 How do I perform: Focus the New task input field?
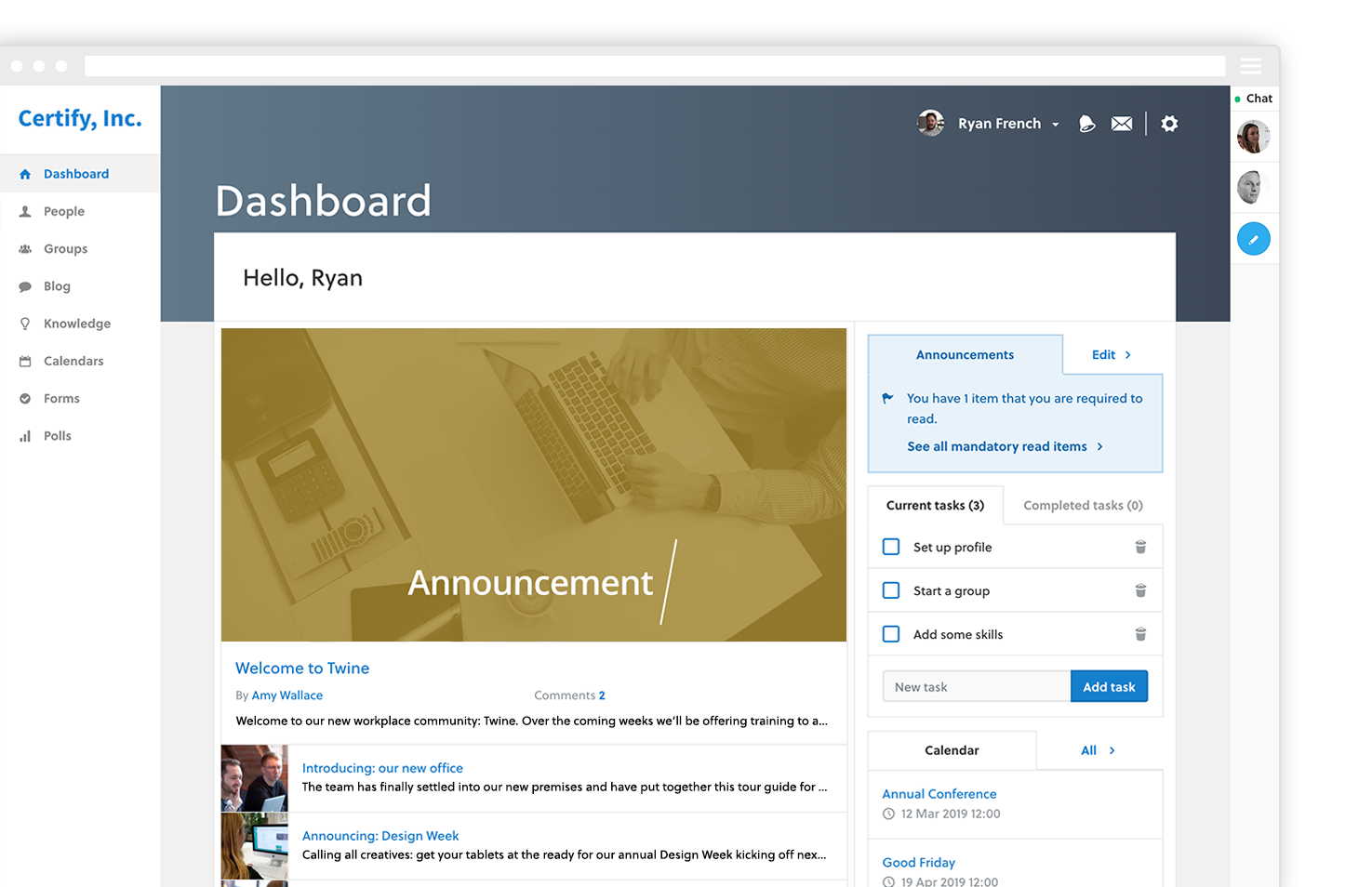(x=977, y=686)
